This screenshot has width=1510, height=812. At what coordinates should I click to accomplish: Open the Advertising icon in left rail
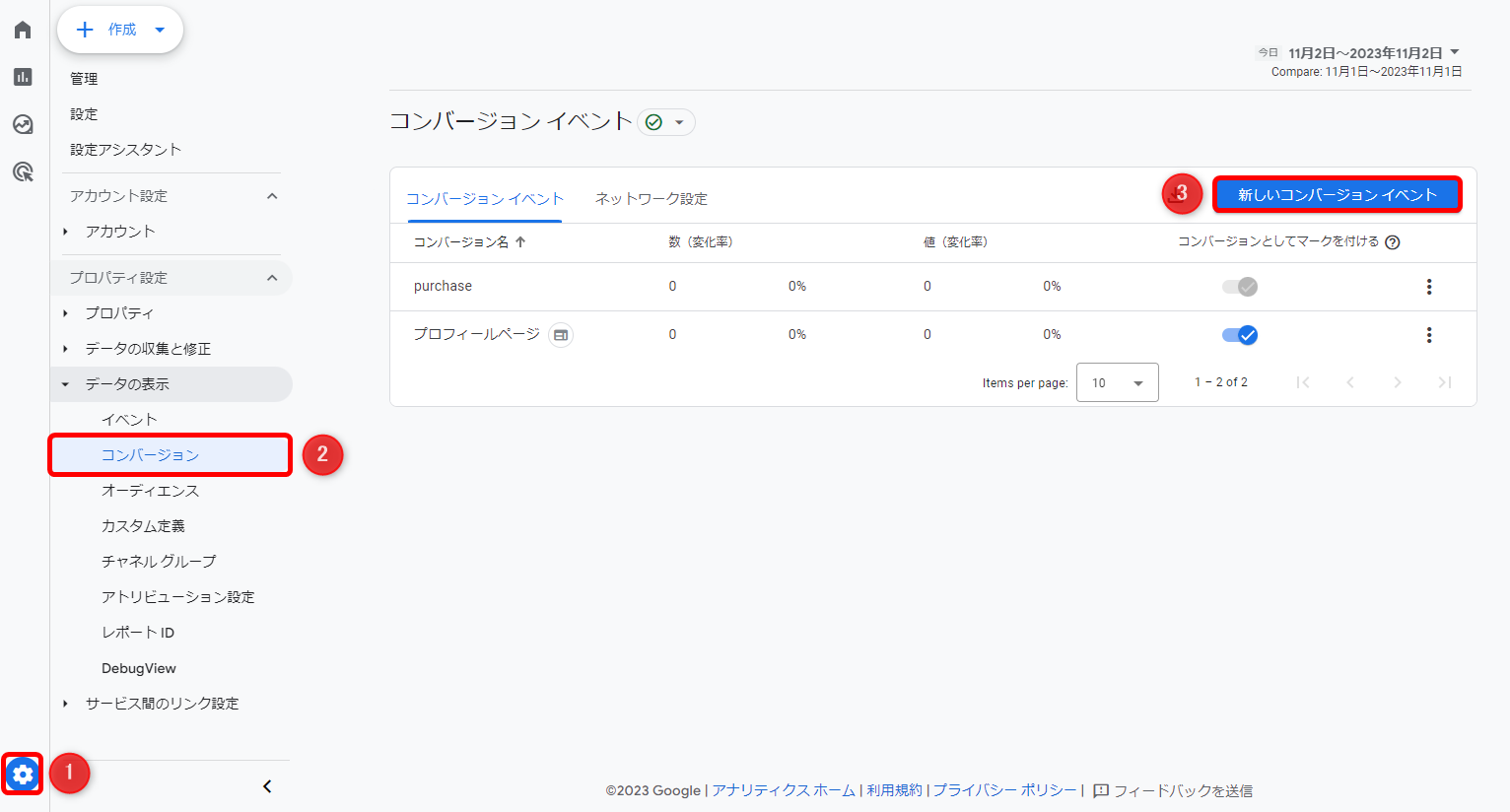pyautogui.click(x=23, y=172)
